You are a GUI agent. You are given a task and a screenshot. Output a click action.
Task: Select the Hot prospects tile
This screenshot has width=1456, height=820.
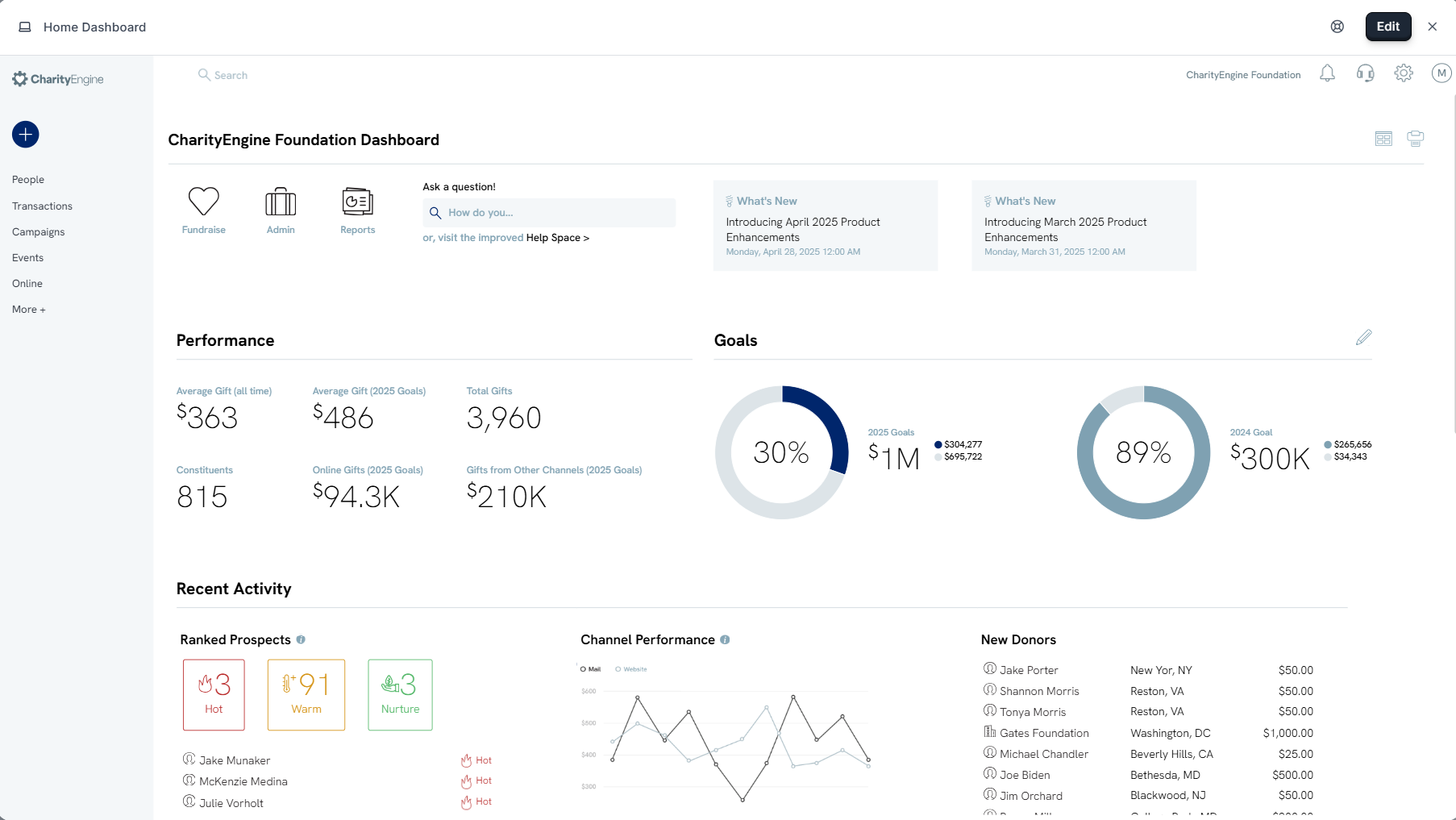[x=214, y=695]
